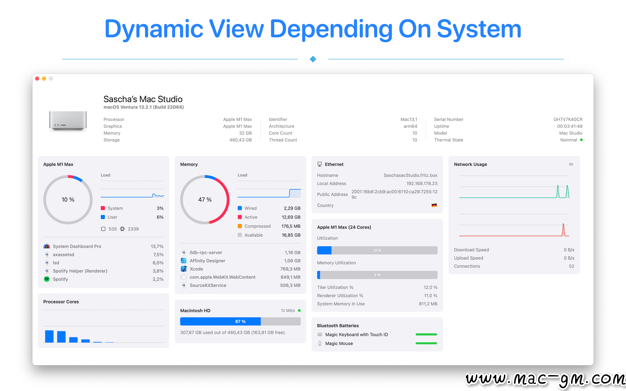Click the Ethernet monitor icon
The width and height of the screenshot is (626, 391).
[319, 164]
